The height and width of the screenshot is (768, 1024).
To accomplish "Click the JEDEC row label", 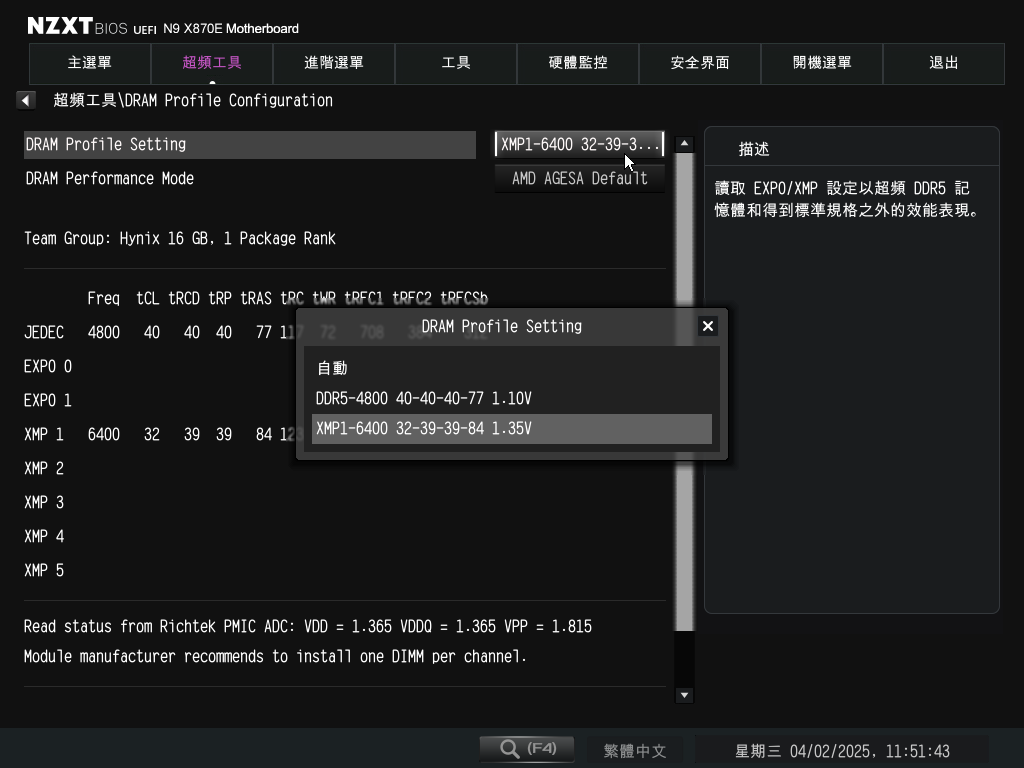I will click(x=44, y=332).
